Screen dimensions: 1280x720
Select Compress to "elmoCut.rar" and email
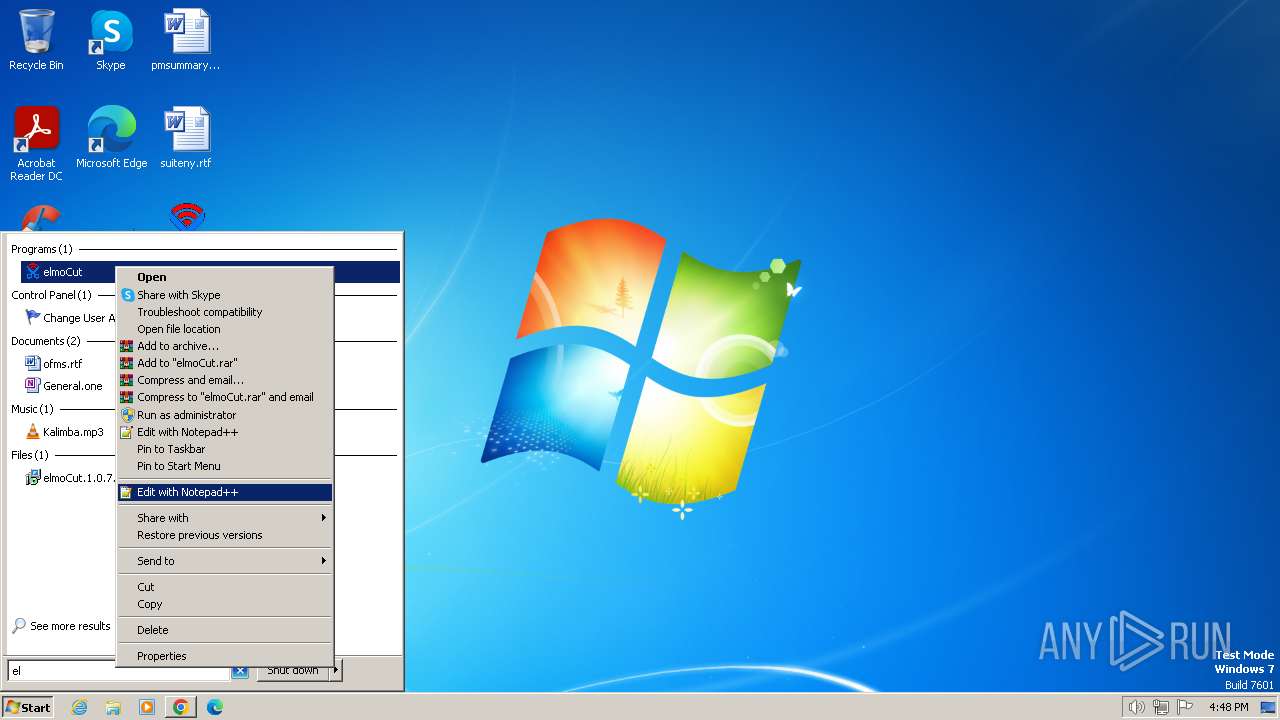(224, 397)
